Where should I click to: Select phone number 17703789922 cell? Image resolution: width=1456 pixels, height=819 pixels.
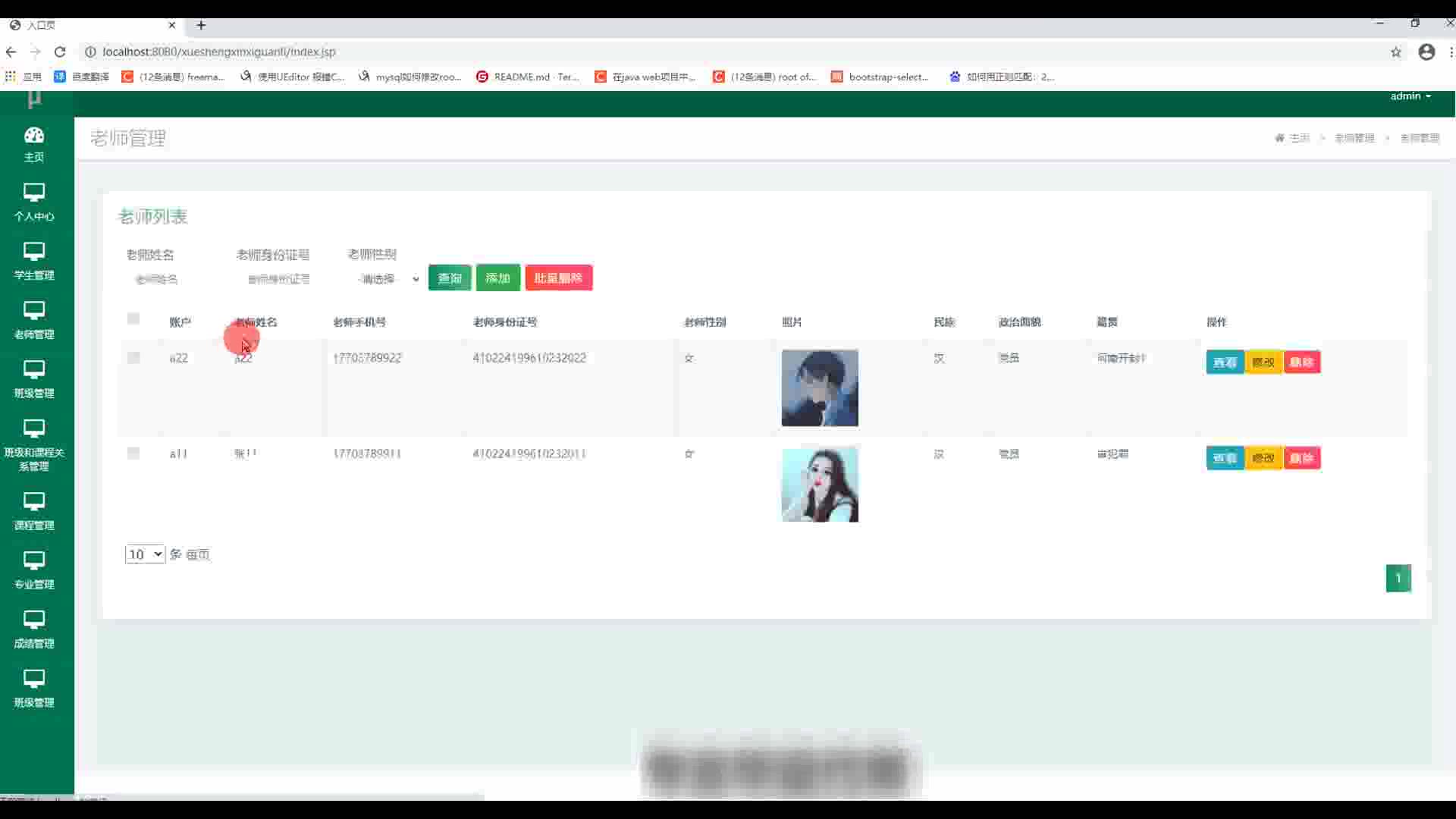[367, 358]
